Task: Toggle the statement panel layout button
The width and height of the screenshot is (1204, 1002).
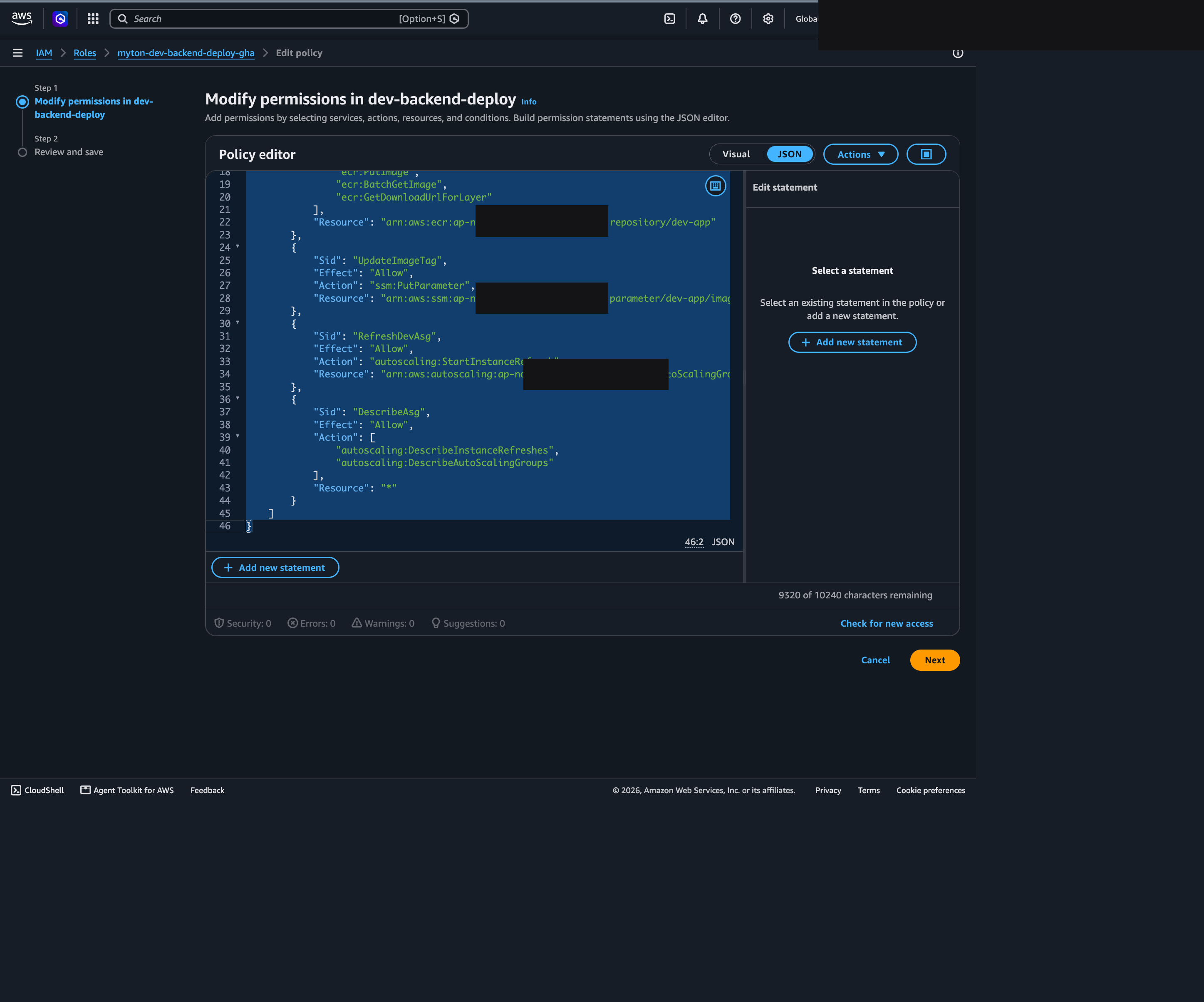Action: click(x=926, y=154)
